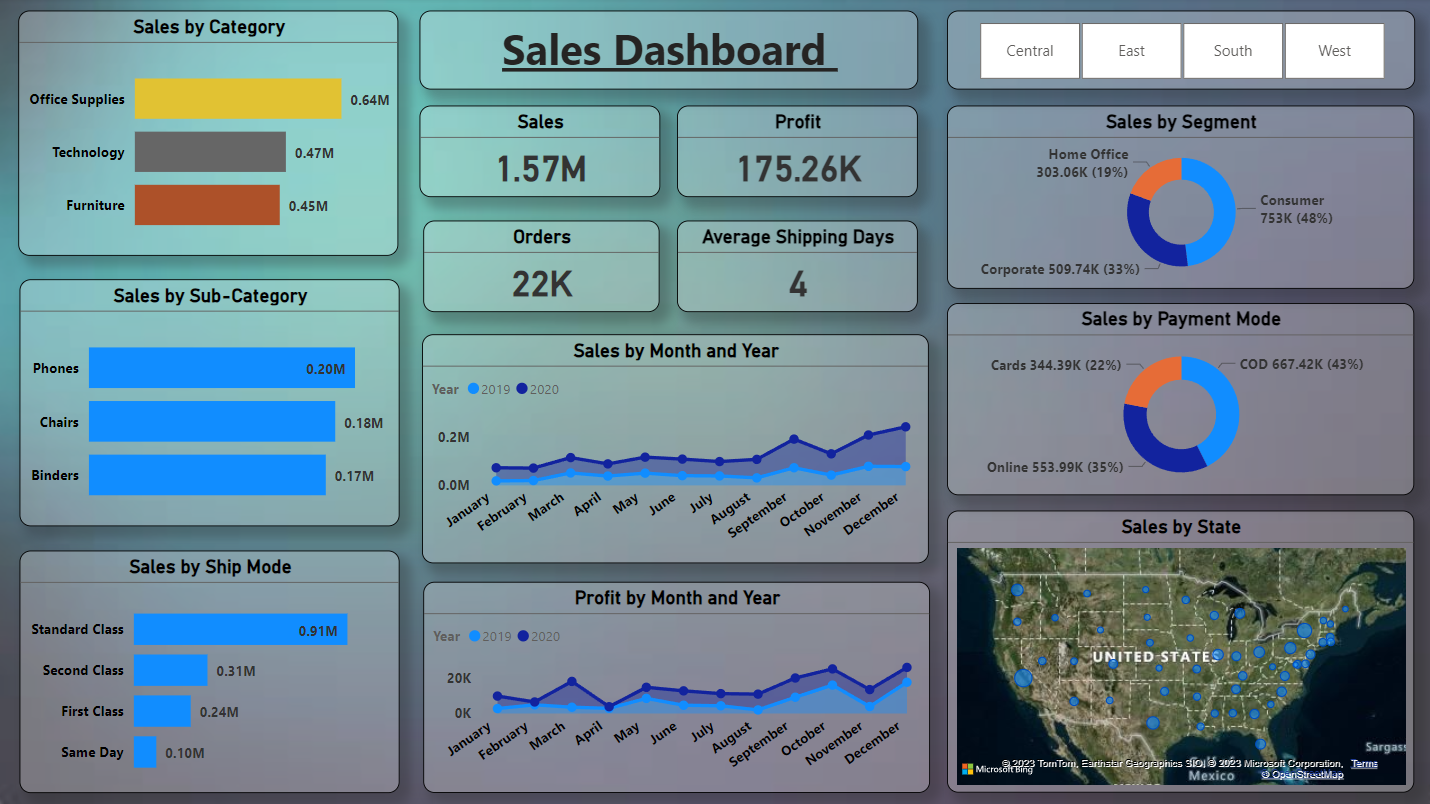The height and width of the screenshot is (804, 1430).
Task: Select the Same Day ship mode bar
Action: click(x=145, y=752)
